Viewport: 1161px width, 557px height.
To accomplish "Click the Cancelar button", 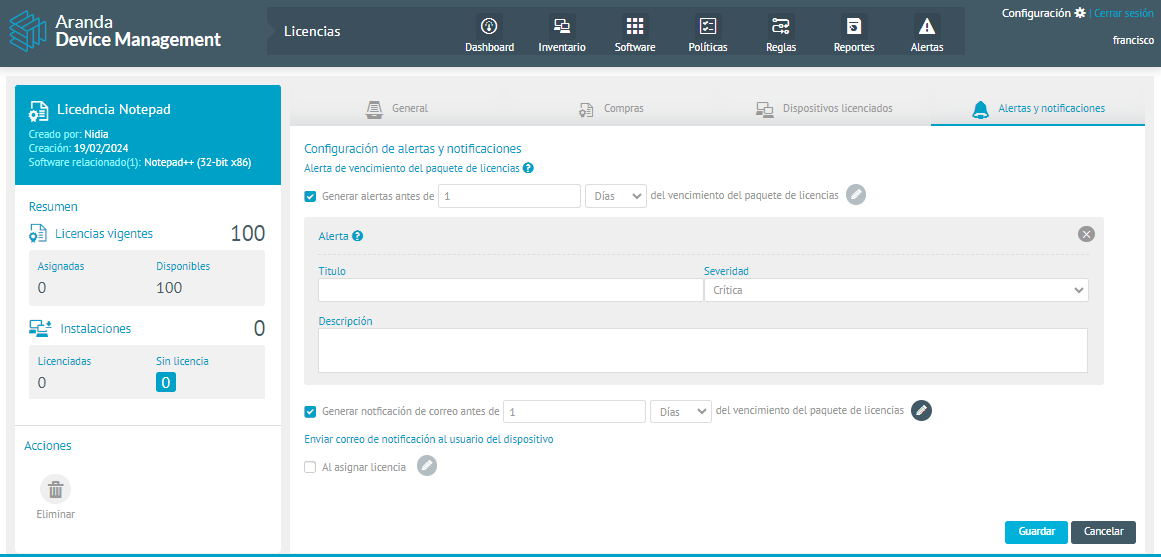I will pos(1103,532).
